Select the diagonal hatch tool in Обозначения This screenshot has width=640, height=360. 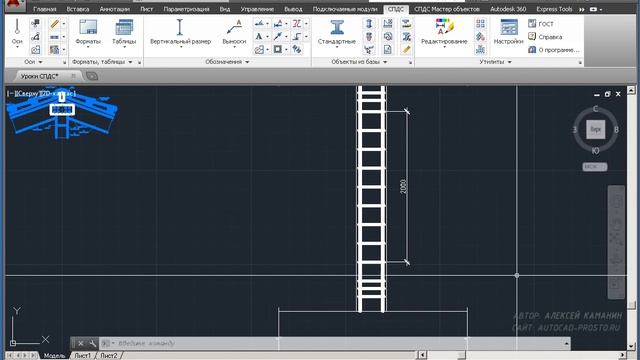coord(297,49)
